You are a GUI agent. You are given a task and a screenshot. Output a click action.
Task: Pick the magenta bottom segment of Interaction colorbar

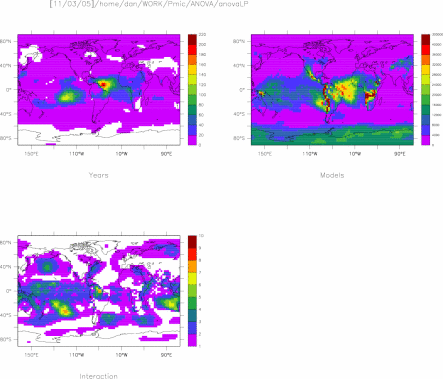[192, 340]
